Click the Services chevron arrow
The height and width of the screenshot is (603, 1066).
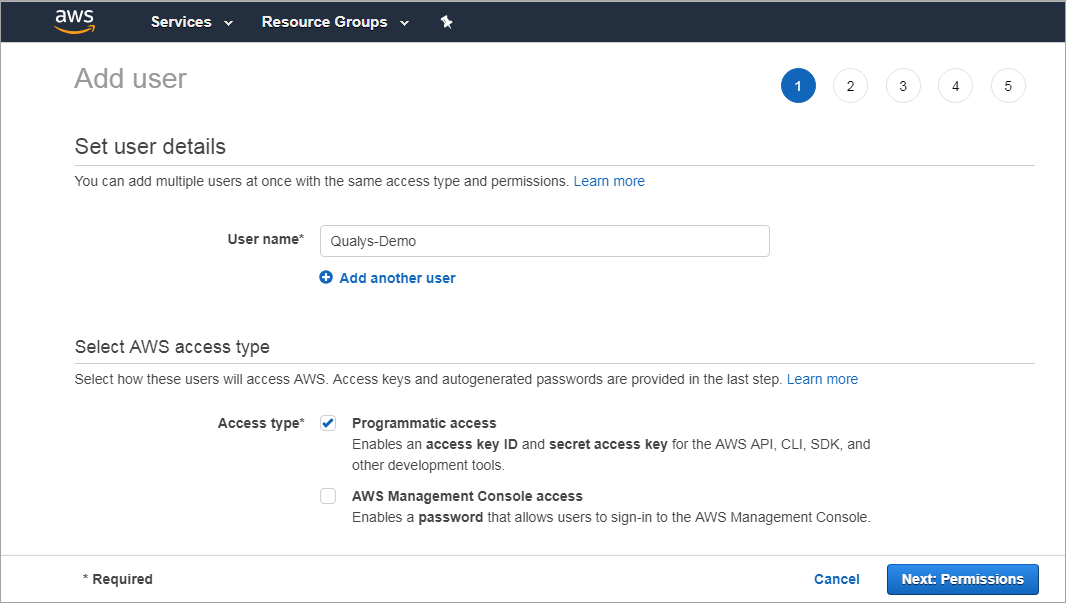tap(227, 22)
